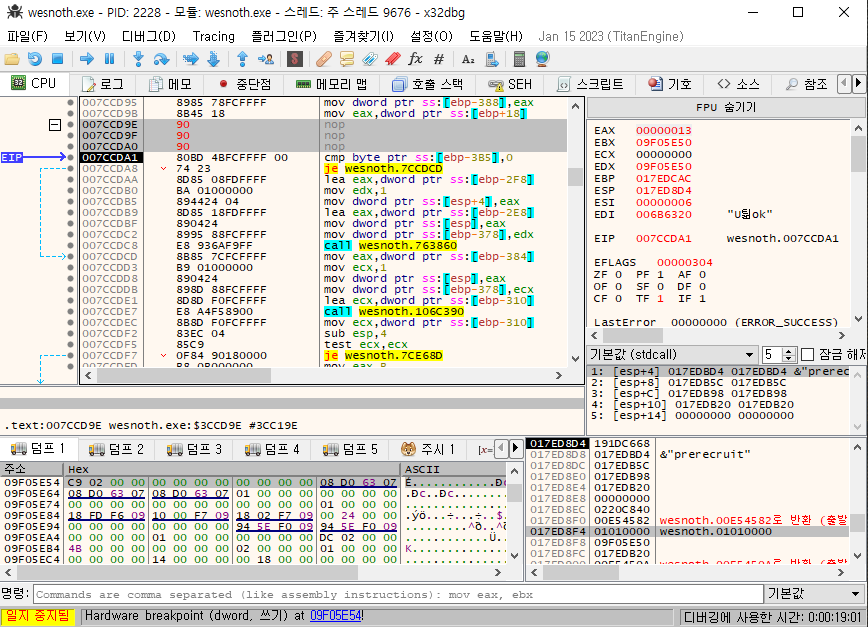Execute until return
The image size is (868, 627).
[242, 59]
